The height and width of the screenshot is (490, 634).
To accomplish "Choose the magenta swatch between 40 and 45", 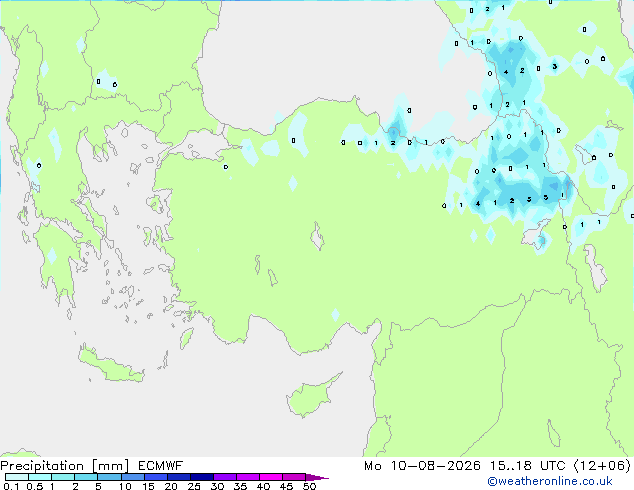I will pyautogui.click(x=271, y=477).
